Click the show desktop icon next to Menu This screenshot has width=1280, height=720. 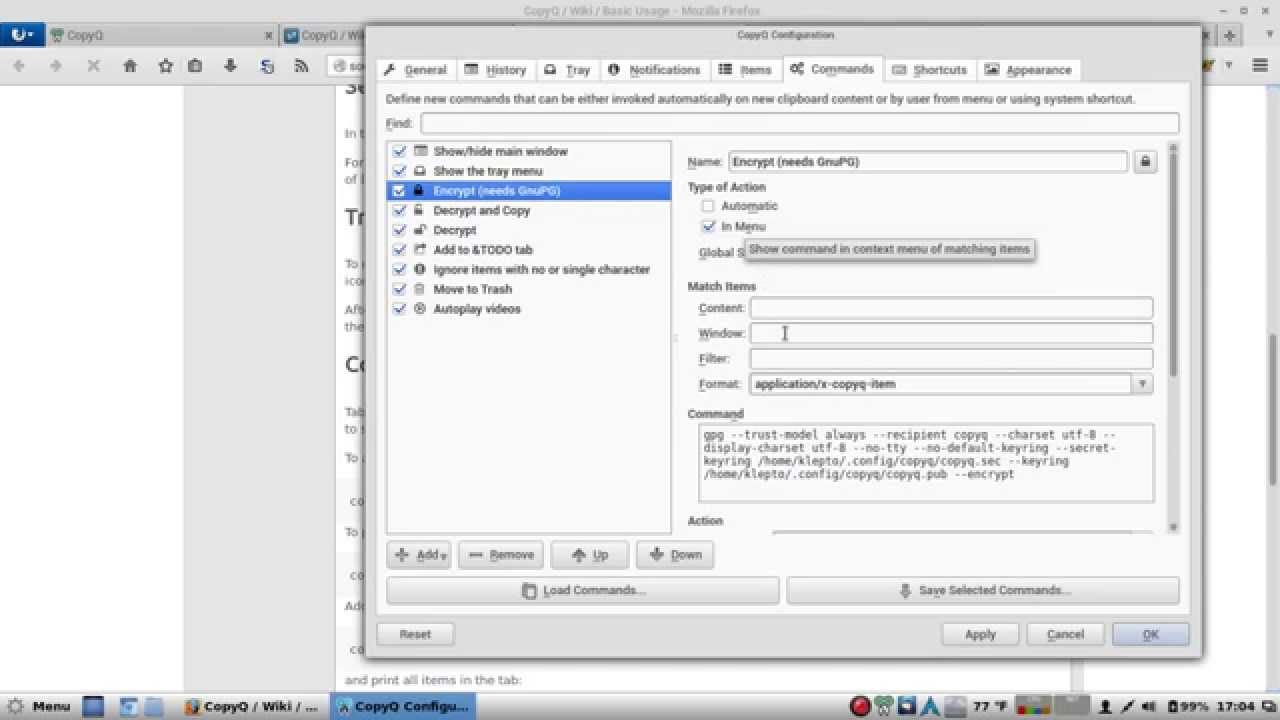click(x=93, y=706)
